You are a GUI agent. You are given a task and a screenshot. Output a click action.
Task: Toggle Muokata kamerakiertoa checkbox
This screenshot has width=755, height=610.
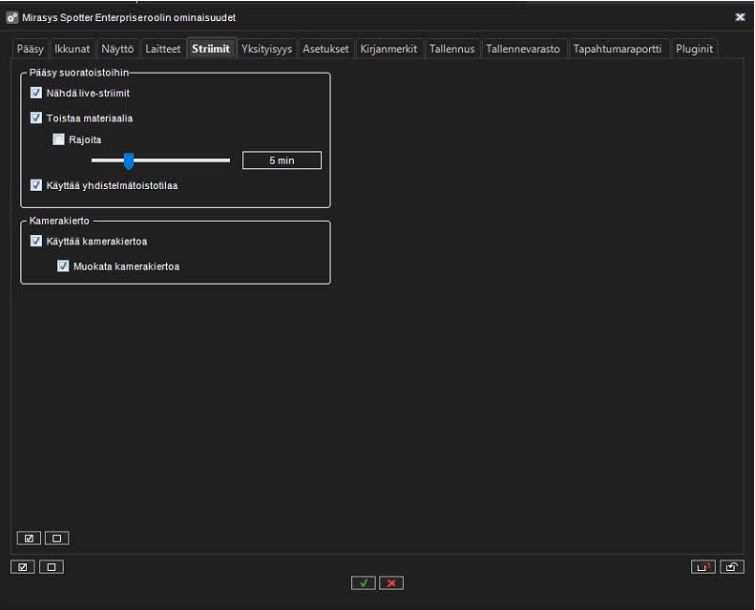point(63,266)
